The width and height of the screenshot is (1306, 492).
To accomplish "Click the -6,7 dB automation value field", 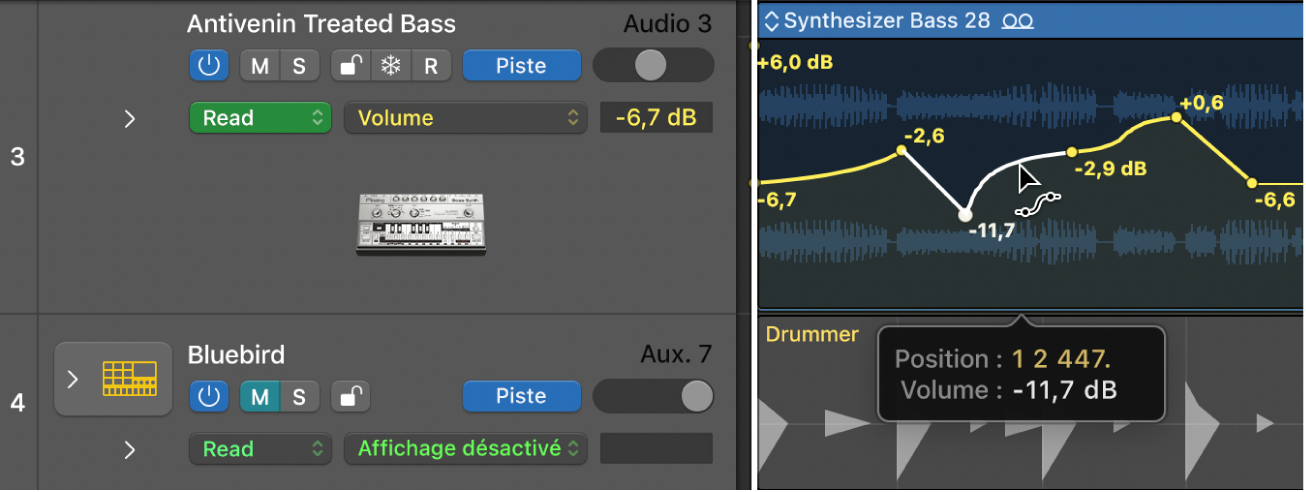I will [655, 118].
